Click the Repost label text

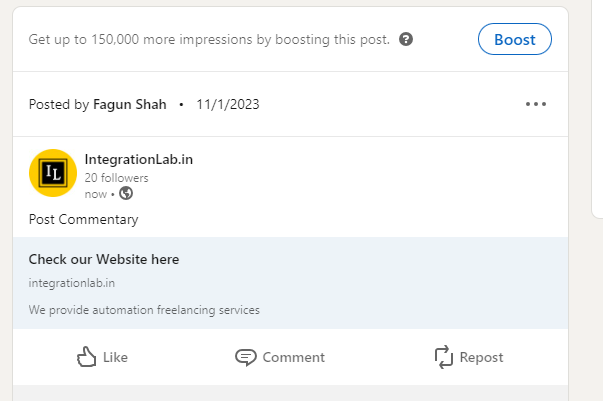pyautogui.click(x=481, y=357)
